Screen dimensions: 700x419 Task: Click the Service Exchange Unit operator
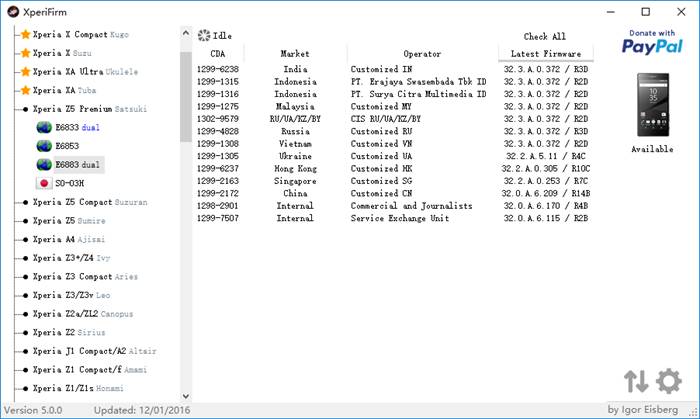click(x=400, y=219)
